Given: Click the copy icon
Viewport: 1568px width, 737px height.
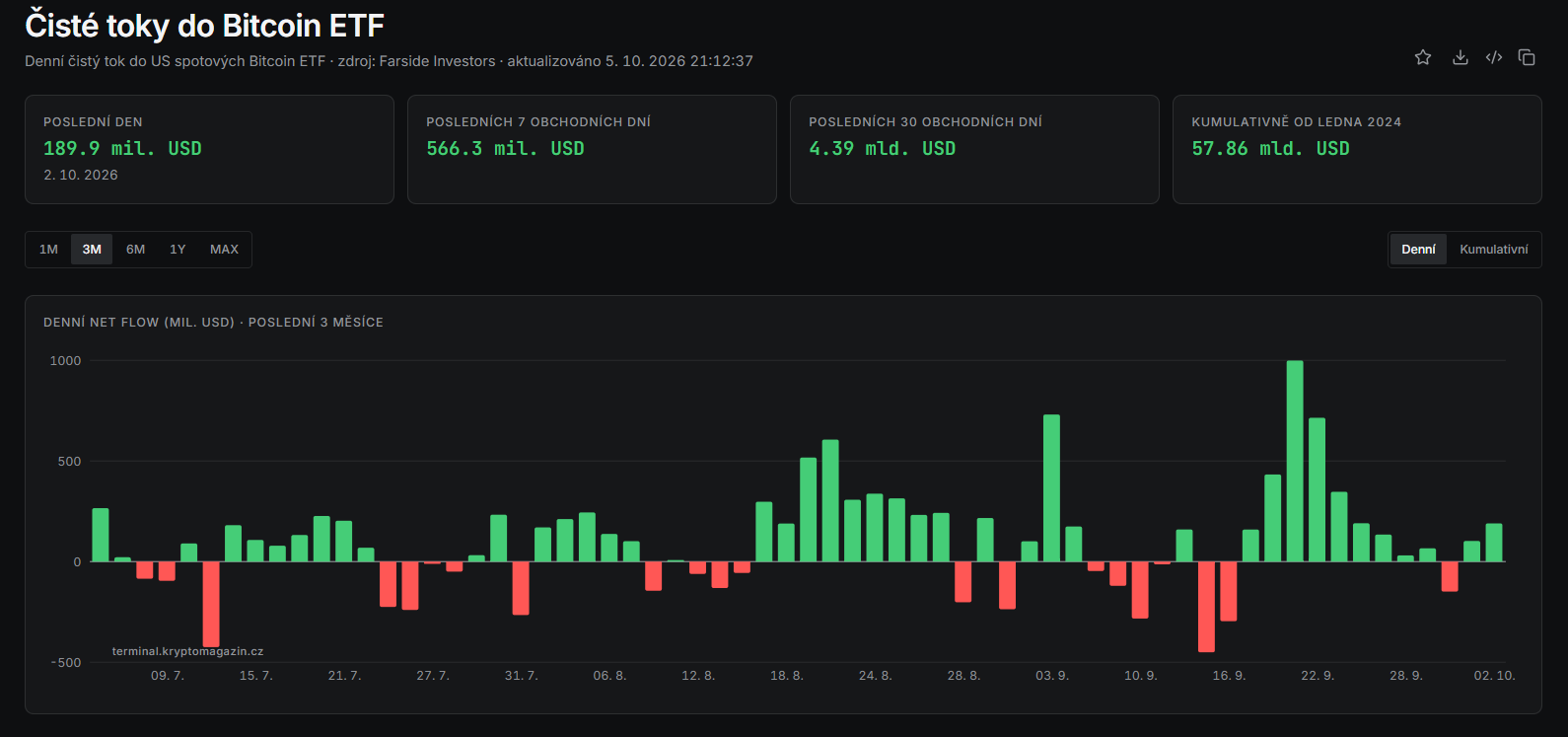Looking at the screenshot, I should tap(1527, 57).
